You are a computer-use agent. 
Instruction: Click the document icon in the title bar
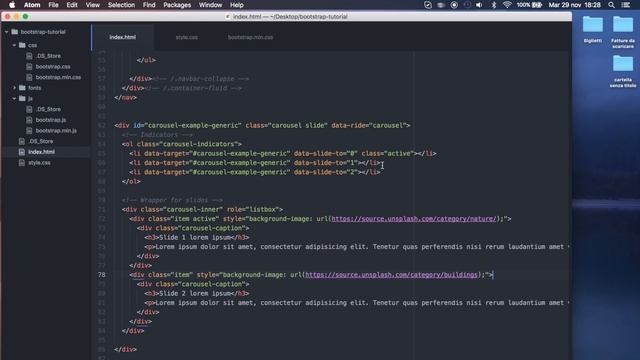pos(228,17)
